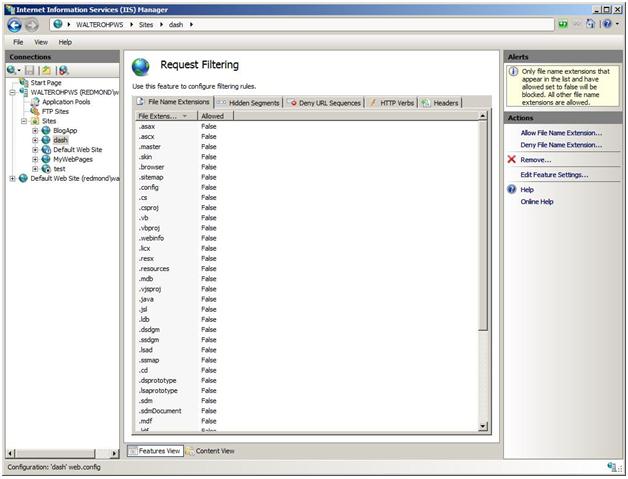Click the info icon in Alerts panel

point(513,72)
